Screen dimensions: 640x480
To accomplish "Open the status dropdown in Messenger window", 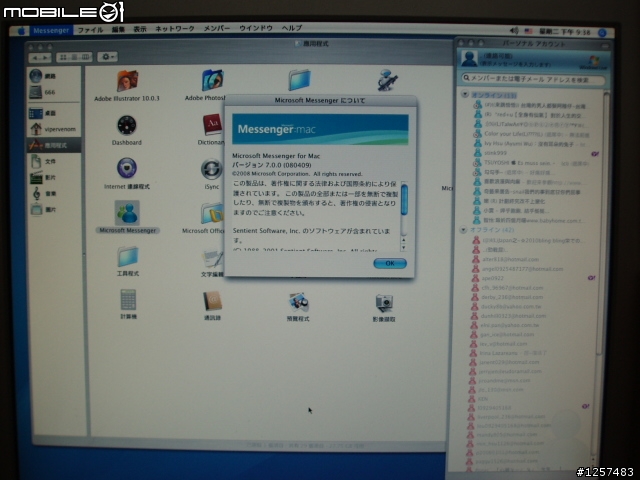I will (498, 56).
